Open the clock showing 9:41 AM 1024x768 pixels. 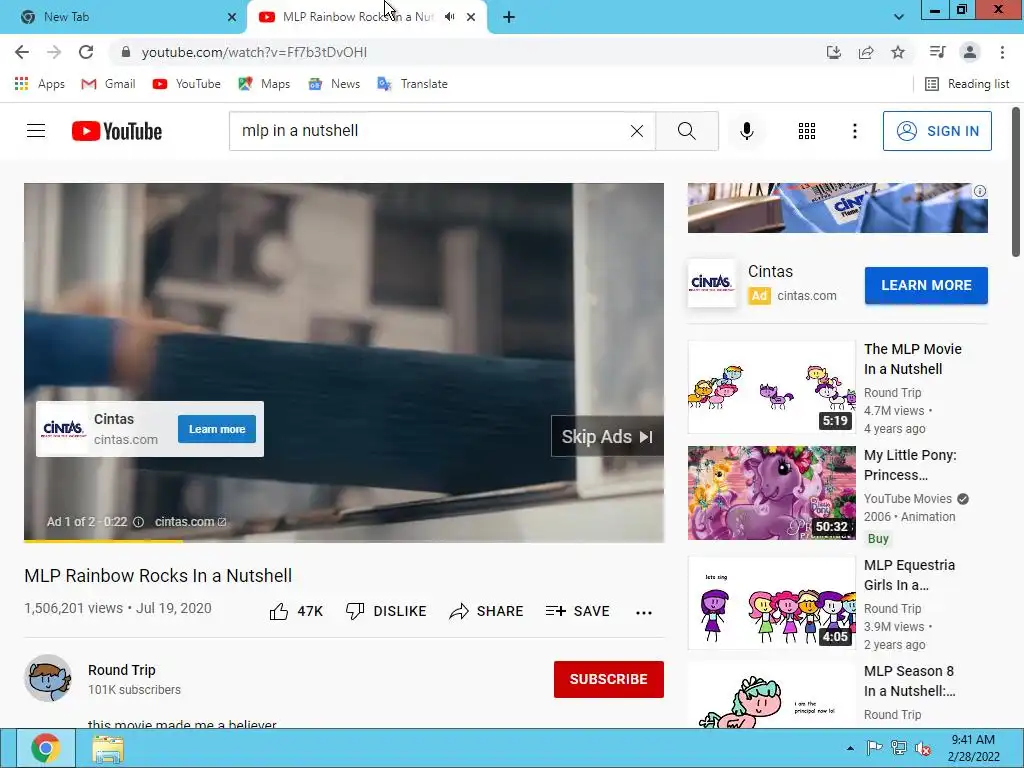973,748
